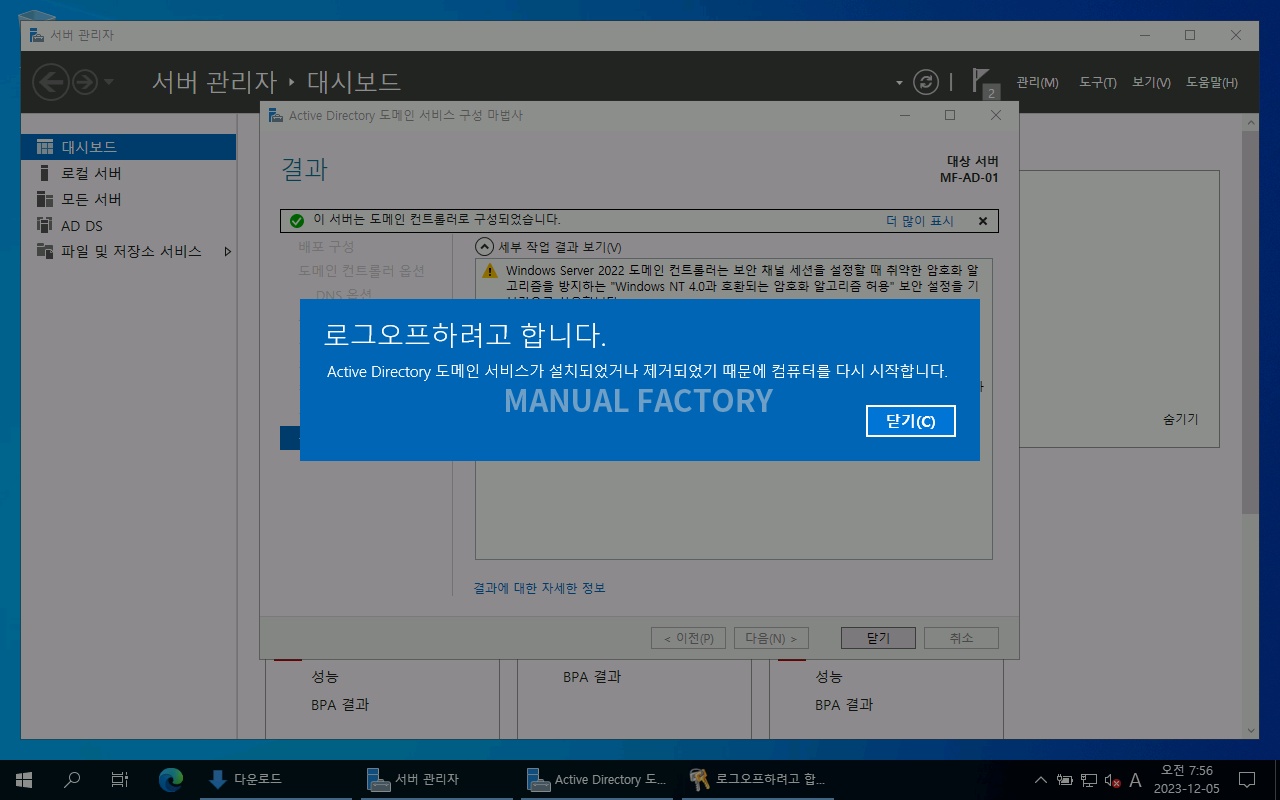Screen dimensions: 1280x800
Task: Click green success check icon
Action: tap(296, 221)
